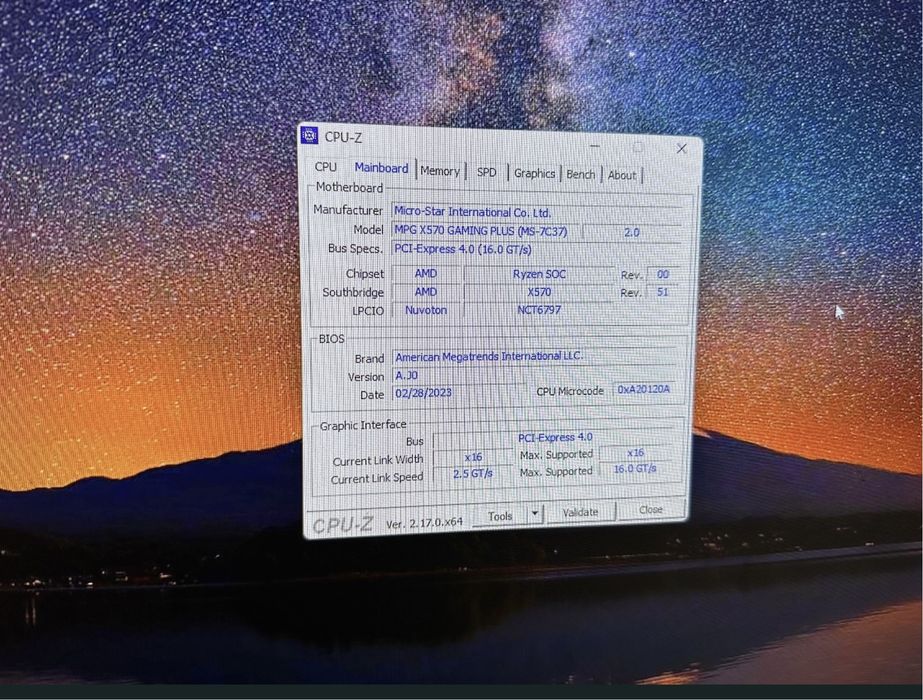Open the Bench tab
The width and height of the screenshot is (923, 700).
tap(580, 174)
